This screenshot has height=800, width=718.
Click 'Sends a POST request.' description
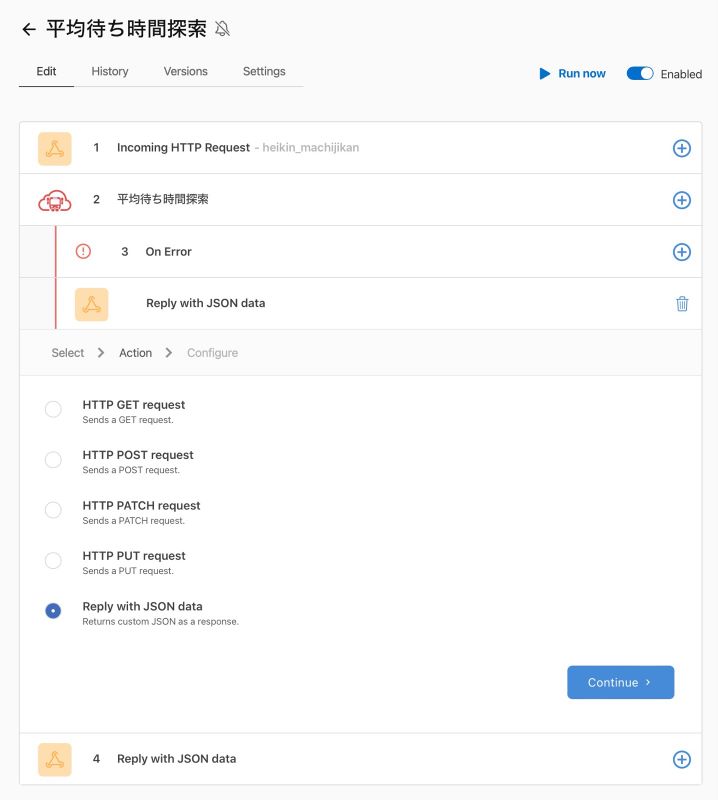pos(131,470)
